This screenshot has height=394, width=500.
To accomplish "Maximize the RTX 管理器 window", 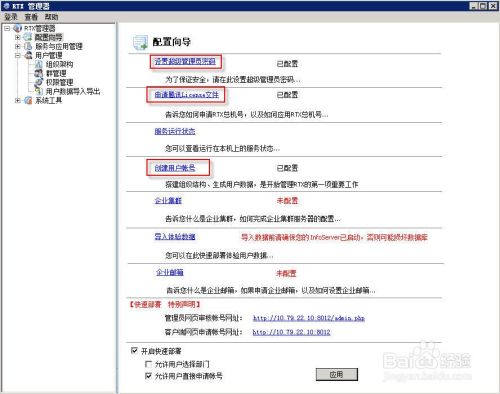I will pos(483,6).
